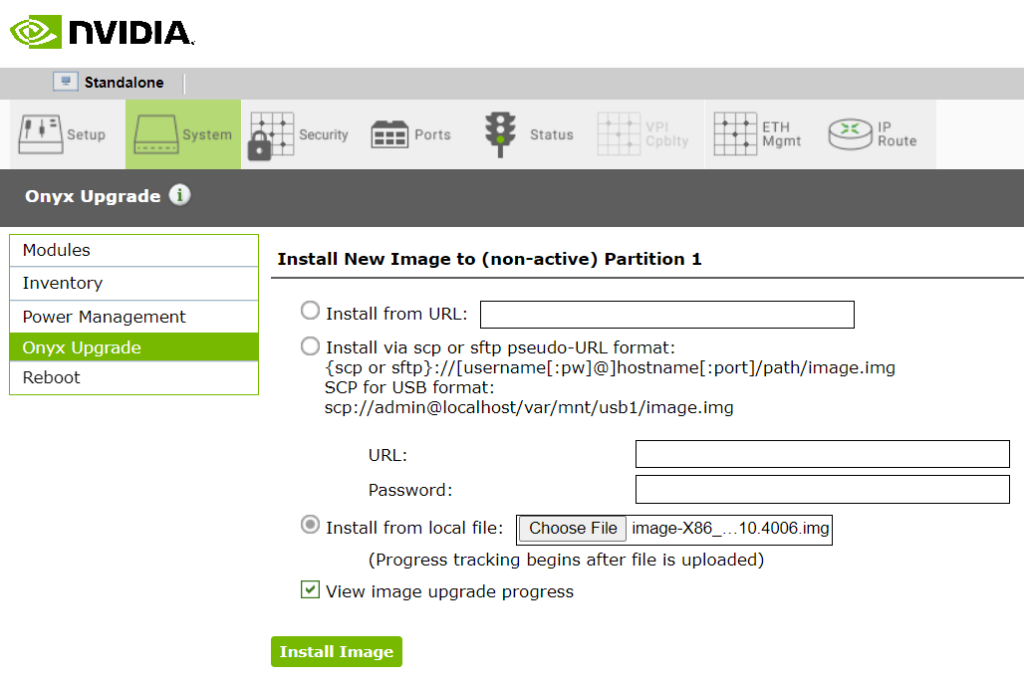Viewport: 1024px width, 684px height.
Task: Click the green Install Image button
Action: pyautogui.click(x=336, y=651)
